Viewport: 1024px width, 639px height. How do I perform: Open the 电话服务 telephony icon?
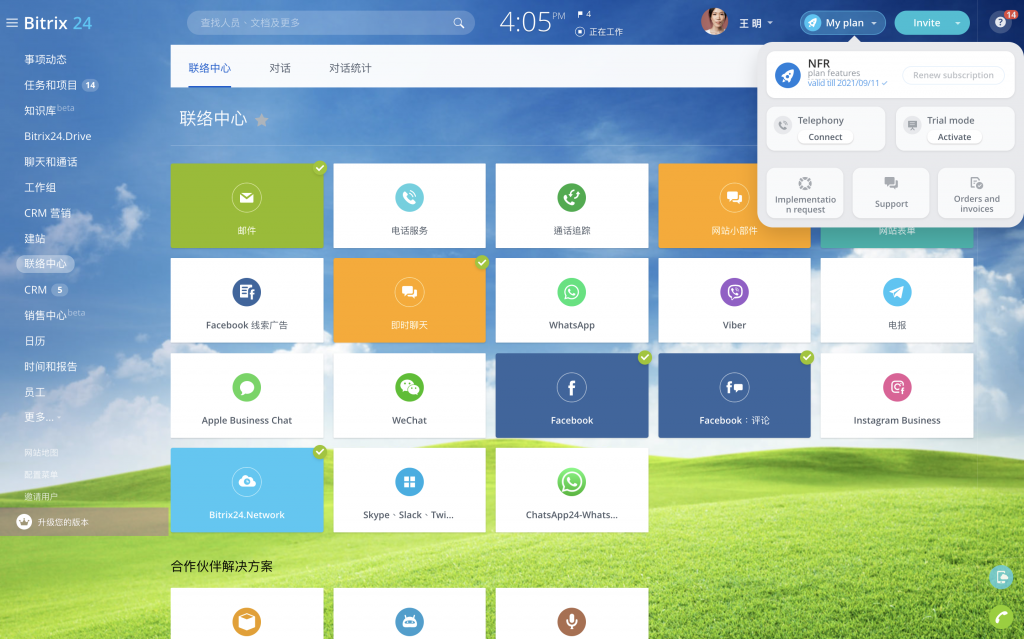point(409,197)
